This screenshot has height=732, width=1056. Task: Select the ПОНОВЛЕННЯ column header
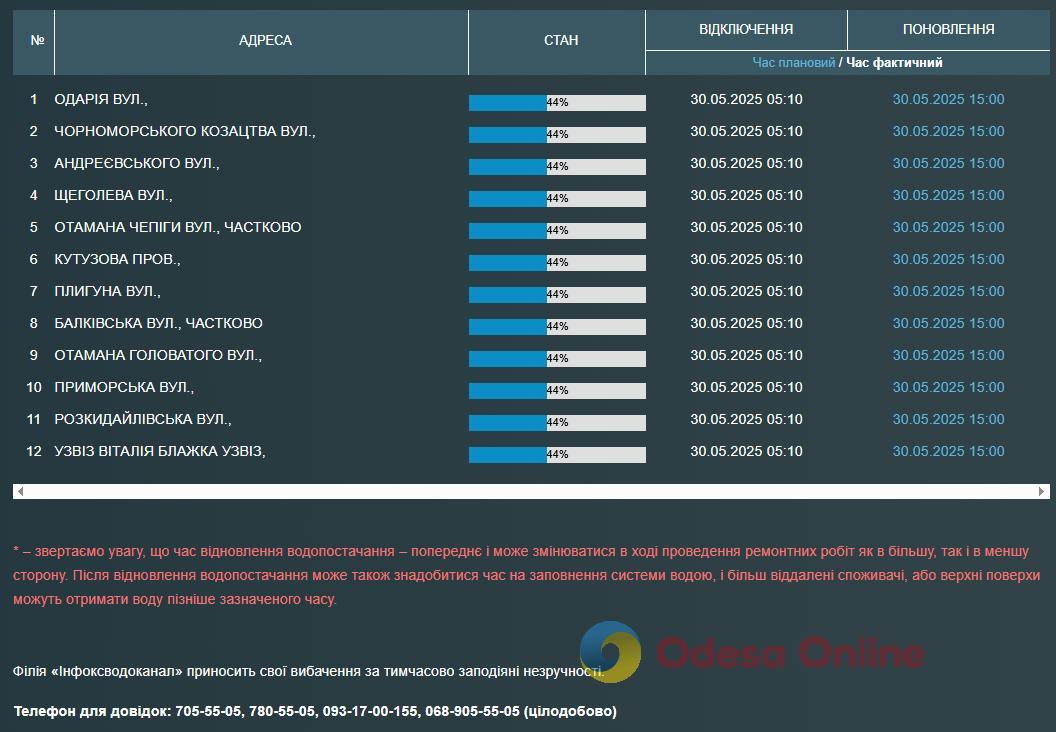[x=948, y=29]
